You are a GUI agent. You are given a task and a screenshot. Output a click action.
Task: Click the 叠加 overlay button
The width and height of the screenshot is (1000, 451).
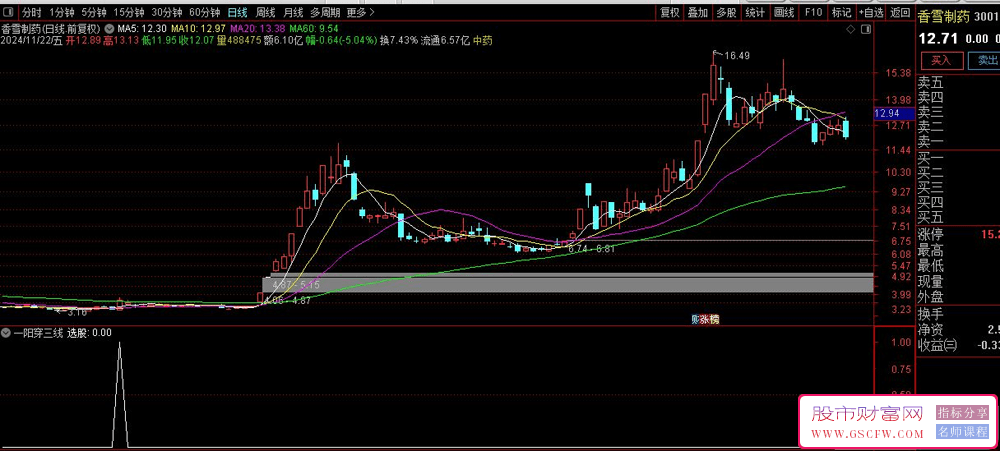698,12
